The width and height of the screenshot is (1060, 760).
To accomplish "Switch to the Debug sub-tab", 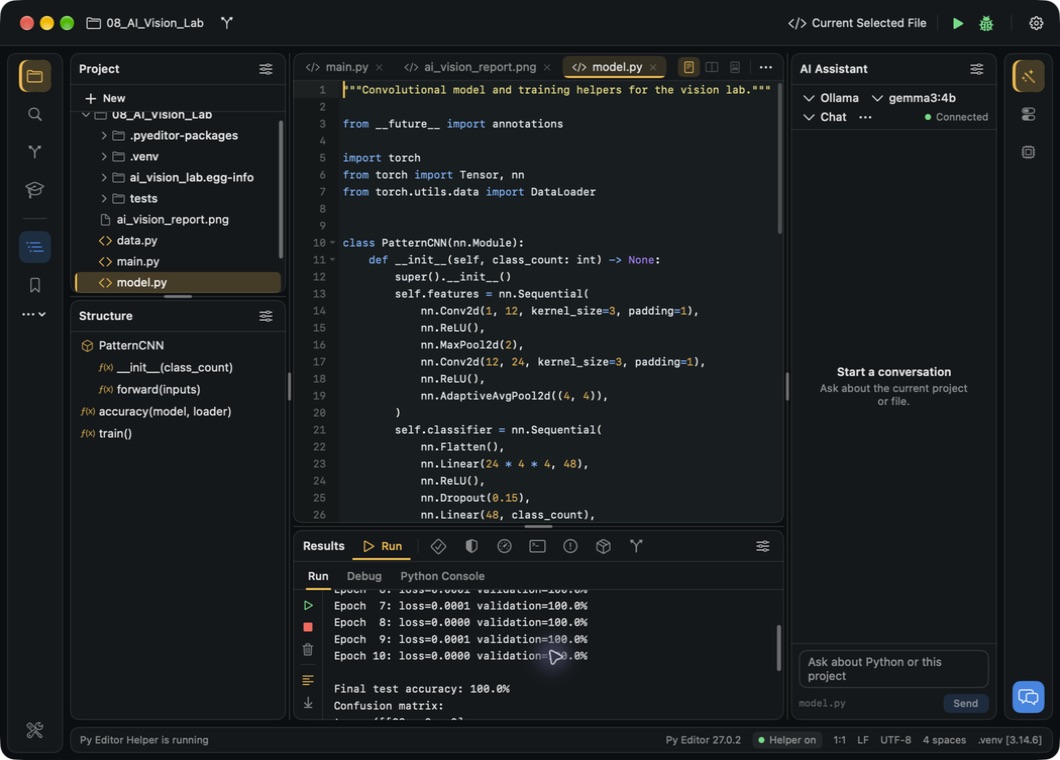I will click(x=364, y=576).
